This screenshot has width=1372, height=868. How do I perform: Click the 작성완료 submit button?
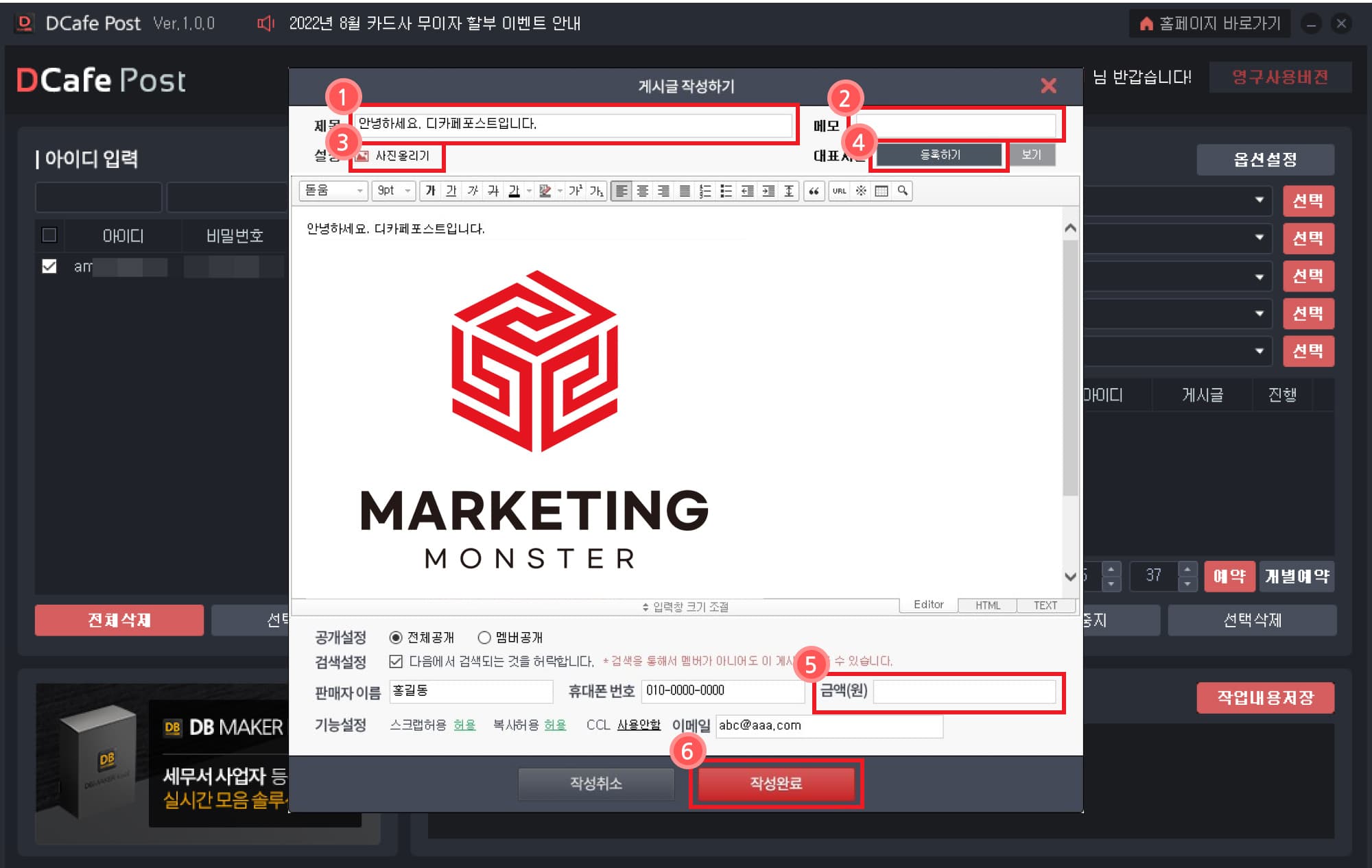pos(776,783)
